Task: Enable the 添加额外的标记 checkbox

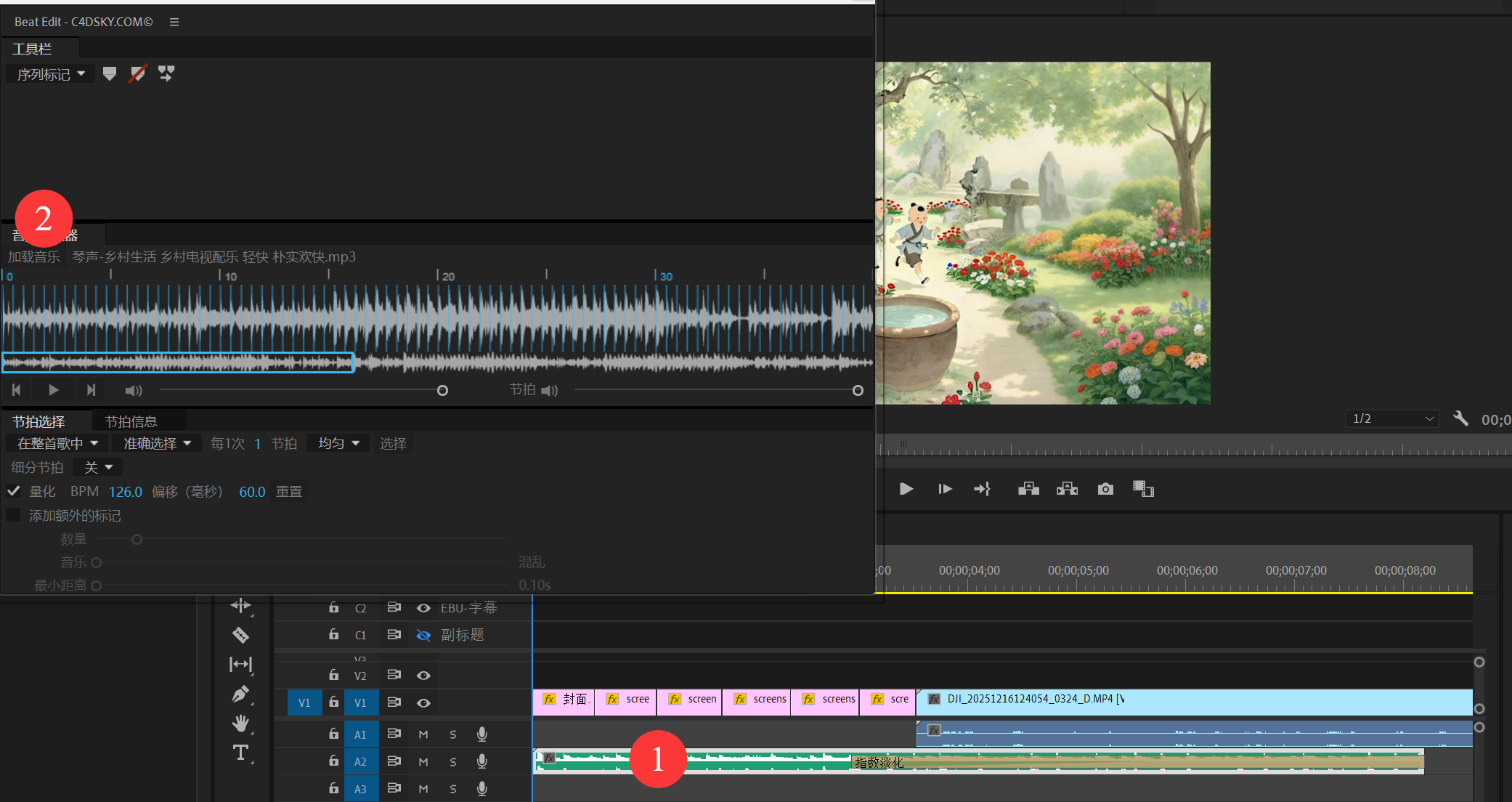Action: pos(13,515)
